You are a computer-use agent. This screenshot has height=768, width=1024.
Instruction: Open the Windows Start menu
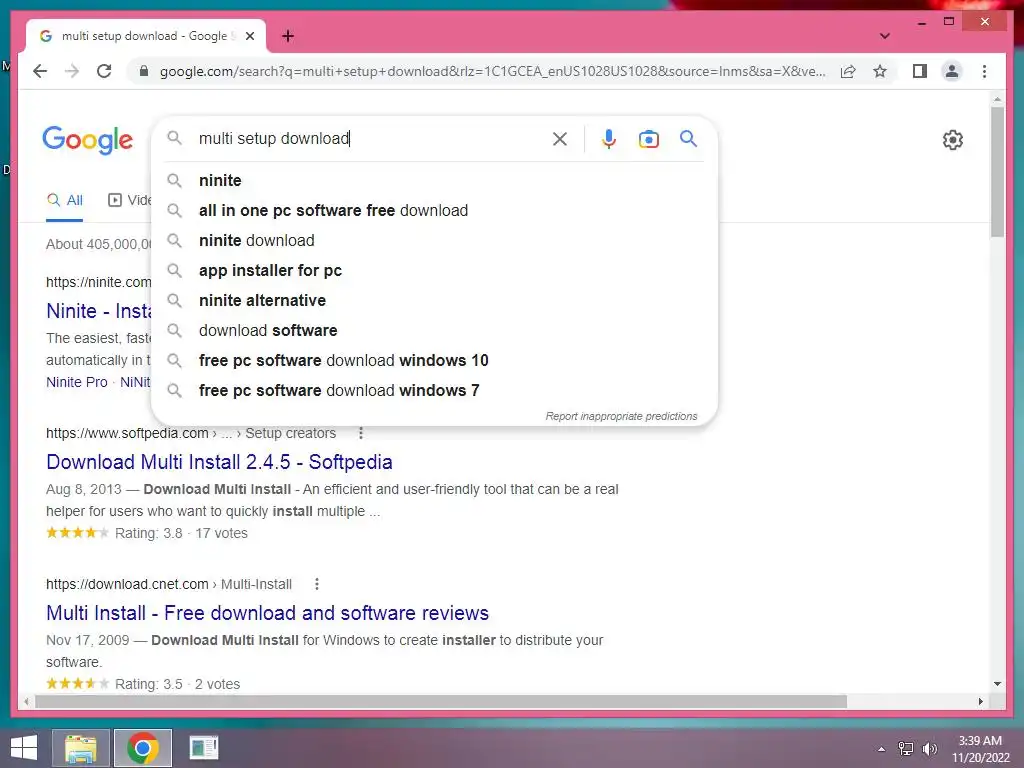click(x=24, y=748)
